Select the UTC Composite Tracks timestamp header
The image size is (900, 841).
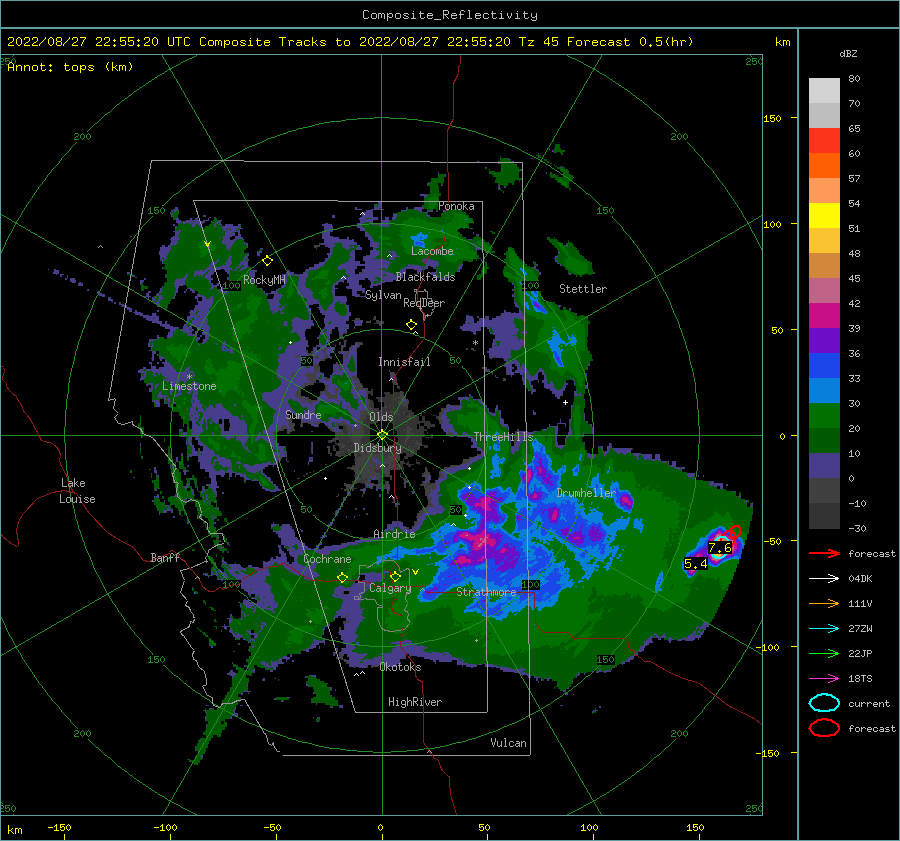[350, 42]
